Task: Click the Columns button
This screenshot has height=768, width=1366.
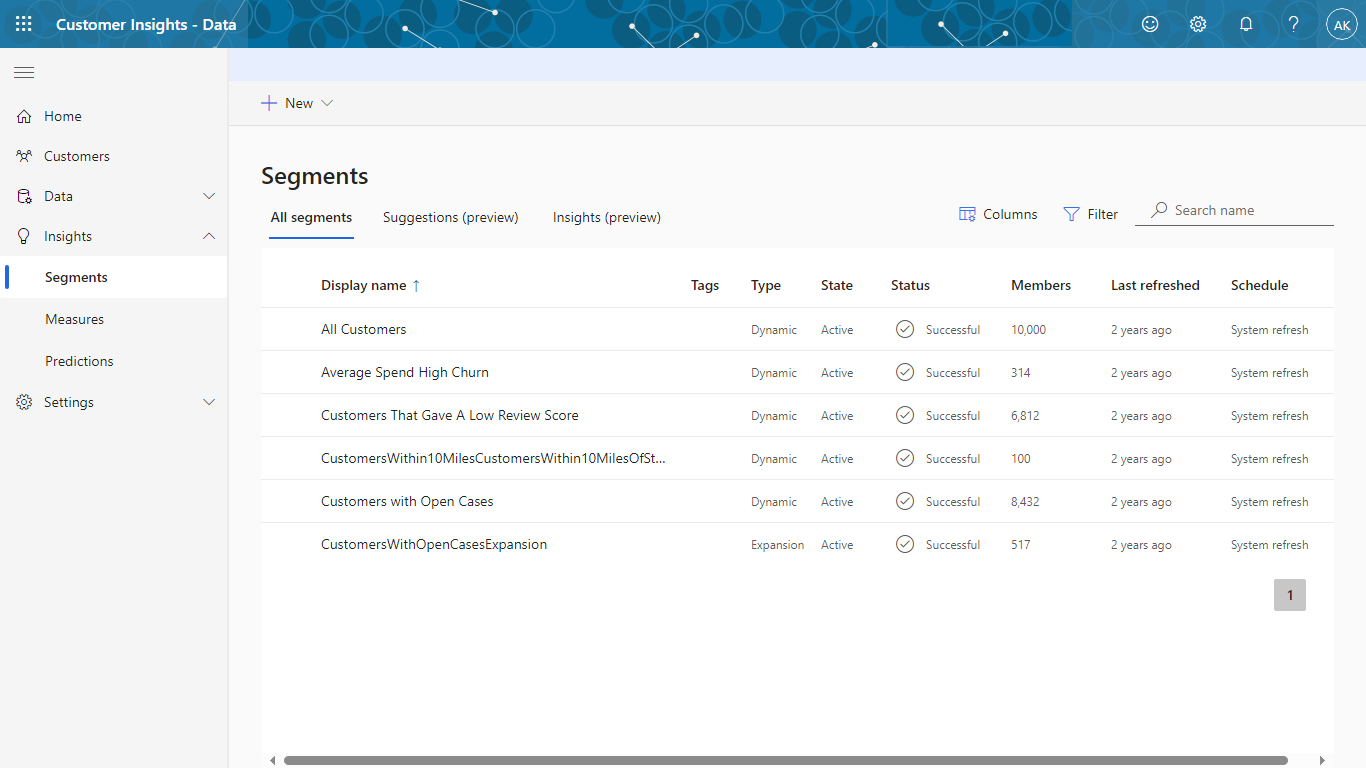Action: click(998, 214)
